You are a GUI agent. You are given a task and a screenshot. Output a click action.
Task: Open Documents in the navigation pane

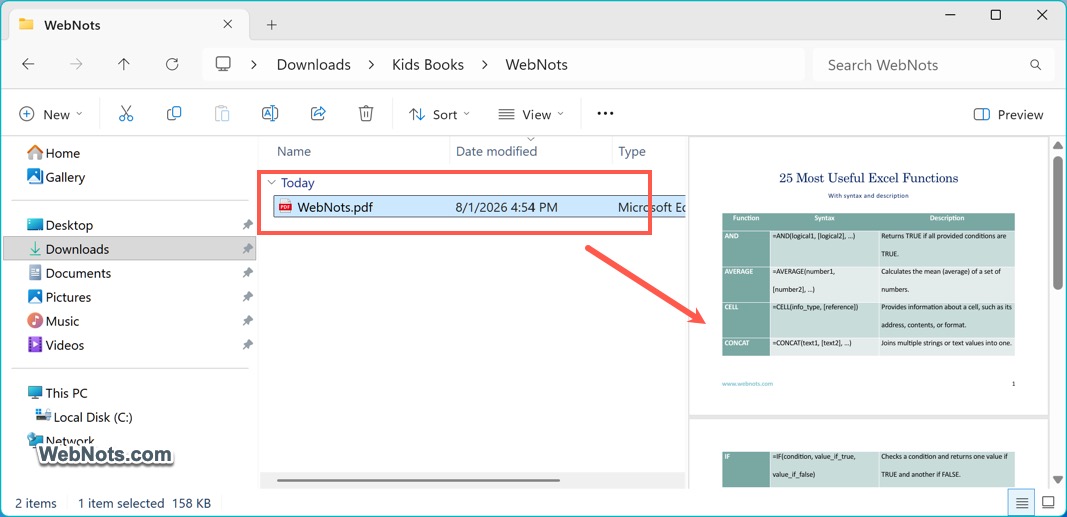click(x=69, y=273)
